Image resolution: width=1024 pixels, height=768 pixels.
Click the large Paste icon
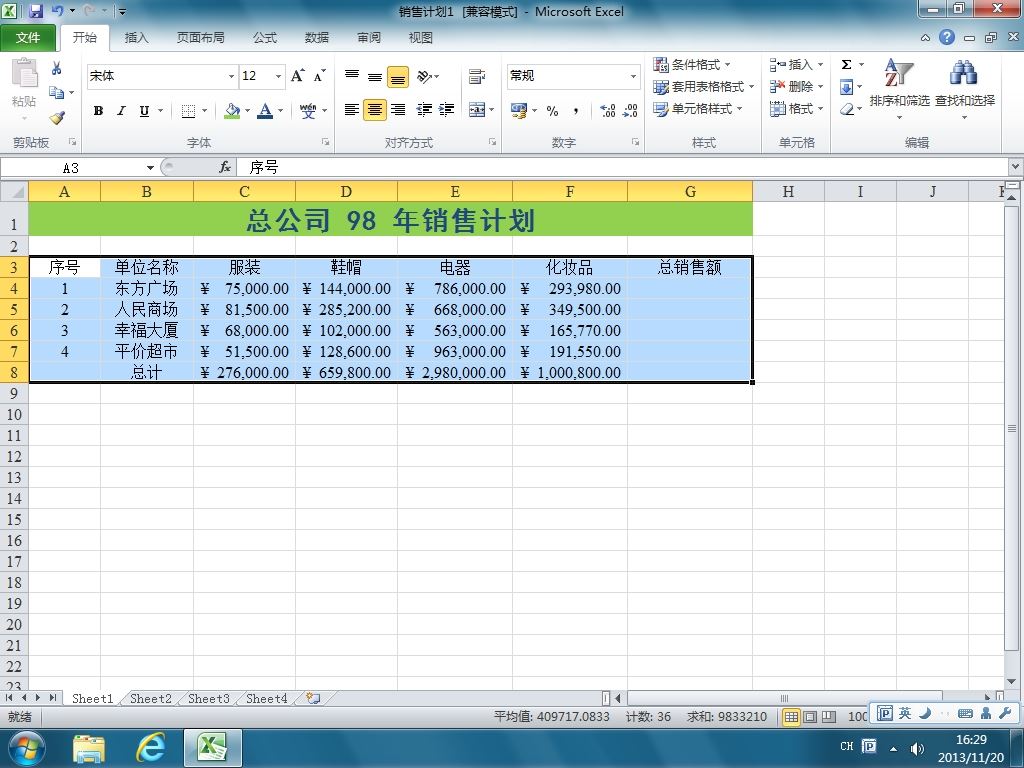[25, 73]
